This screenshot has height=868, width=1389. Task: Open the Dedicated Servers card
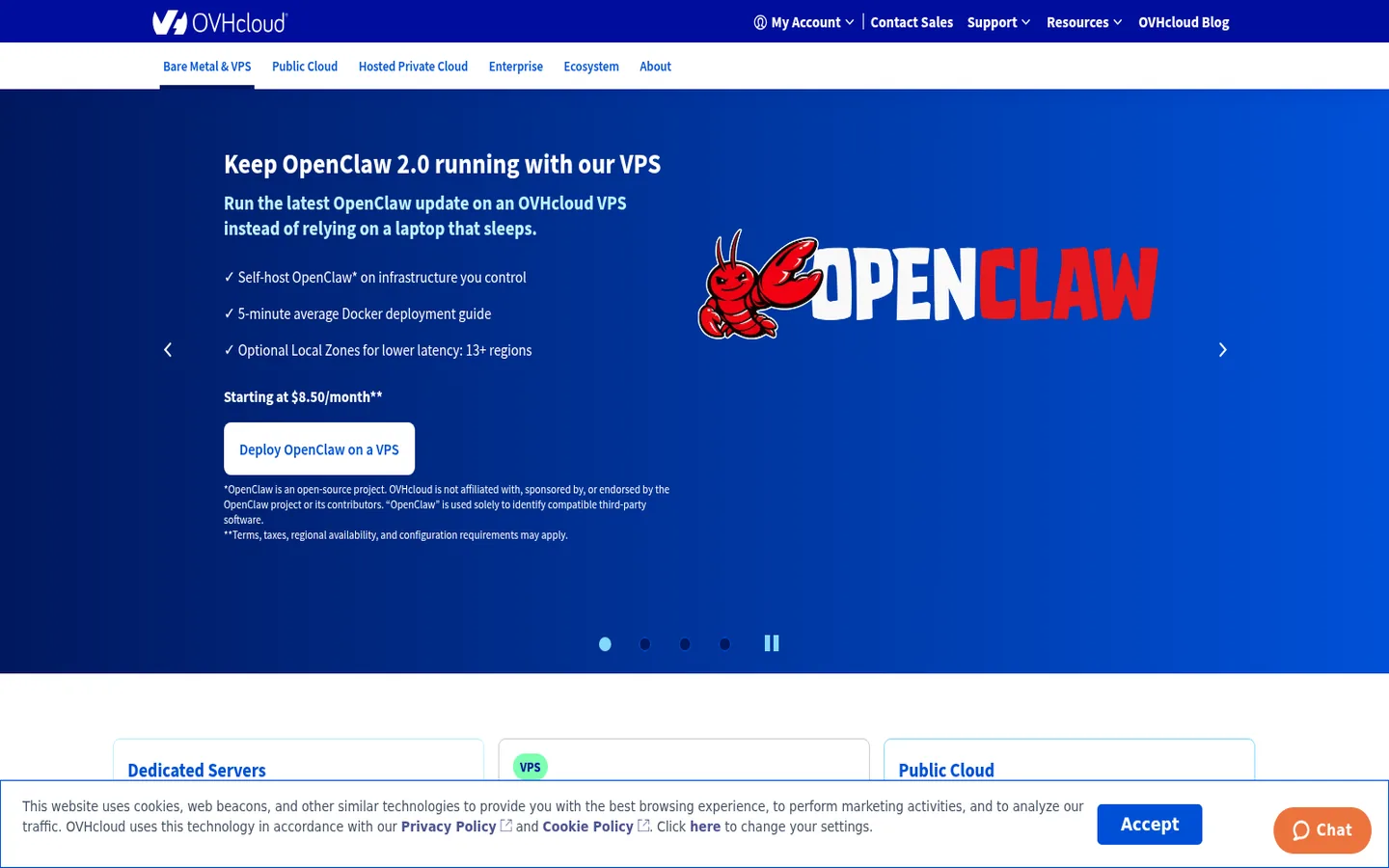pyautogui.click(x=197, y=770)
